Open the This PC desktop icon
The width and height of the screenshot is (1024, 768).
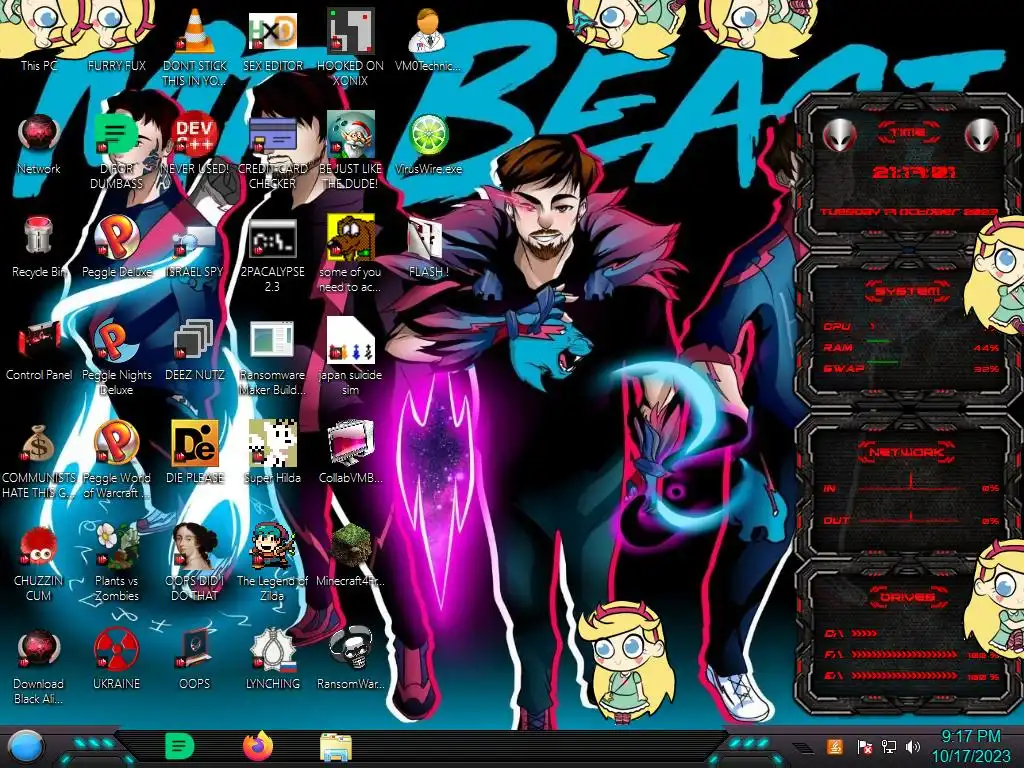click(x=39, y=39)
